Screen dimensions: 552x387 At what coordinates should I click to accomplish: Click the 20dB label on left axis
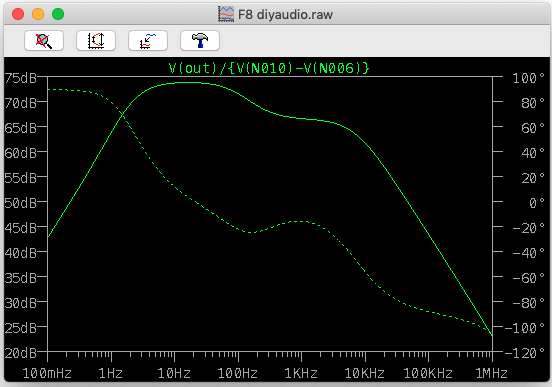coord(20,352)
